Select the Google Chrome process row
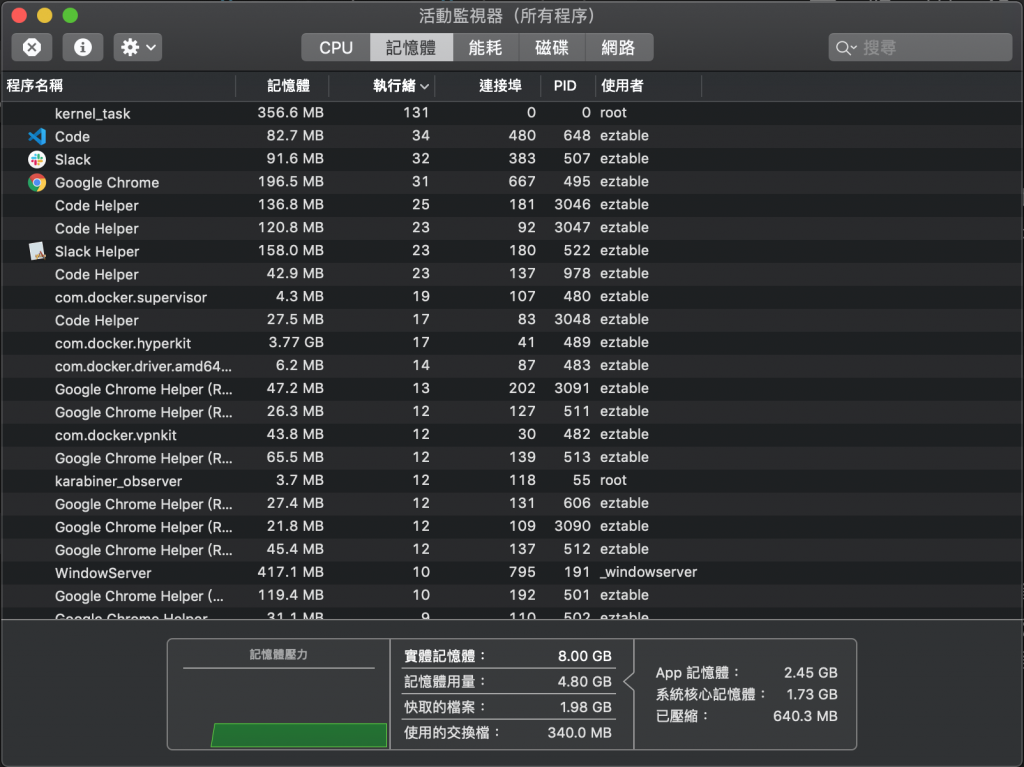This screenshot has height=767, width=1024. click(x=512, y=182)
